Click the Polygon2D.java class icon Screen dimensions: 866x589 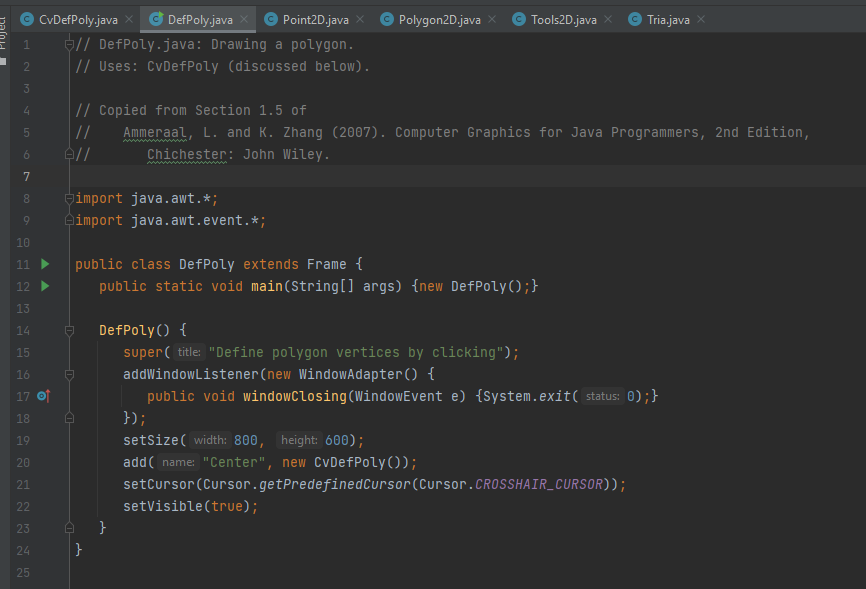387,19
